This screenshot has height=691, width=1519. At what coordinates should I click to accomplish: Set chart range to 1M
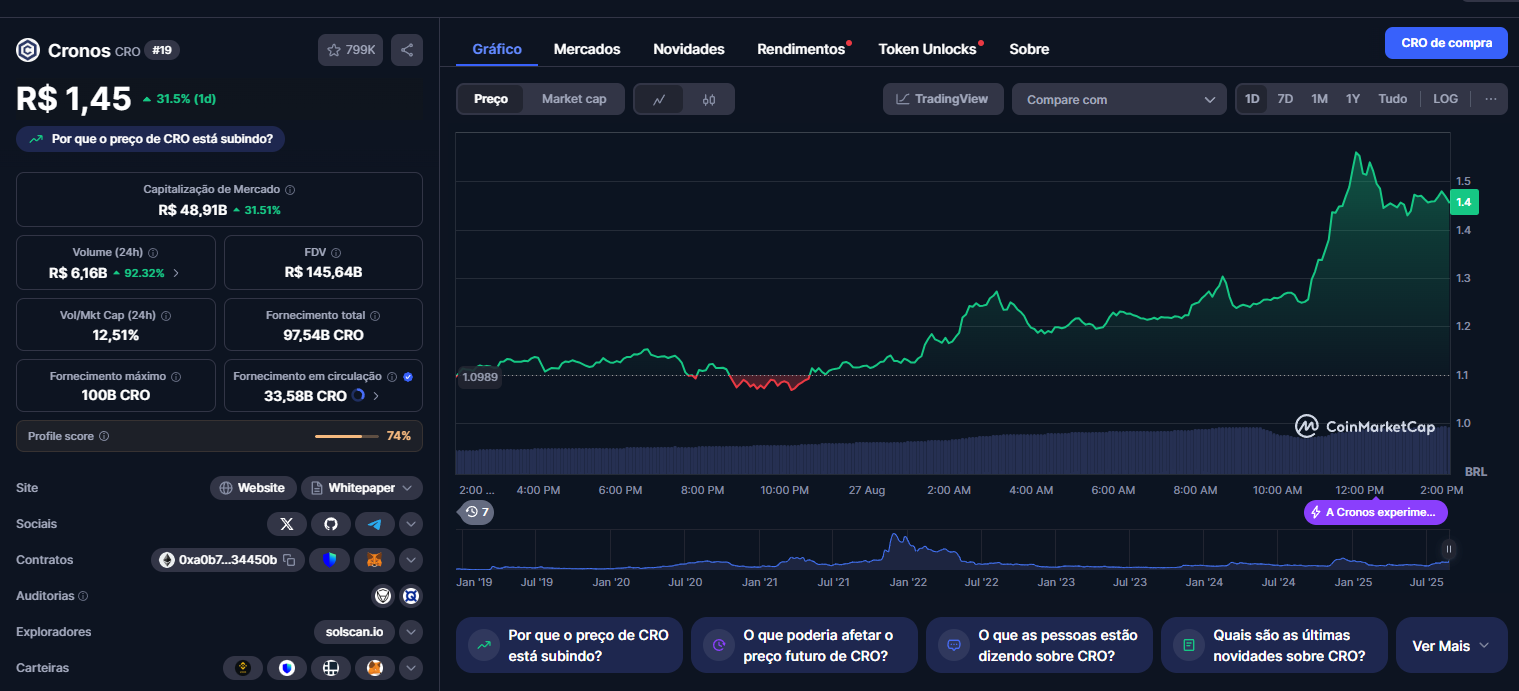tap(1320, 99)
